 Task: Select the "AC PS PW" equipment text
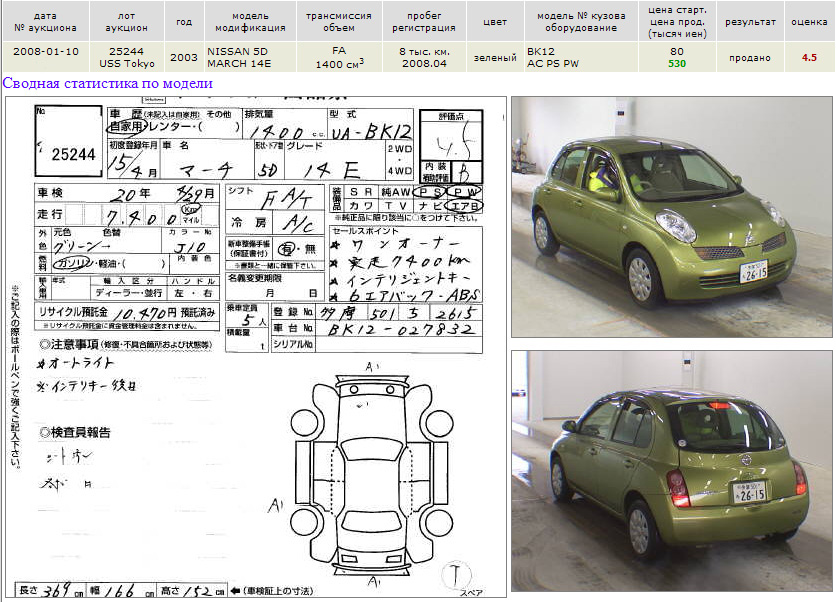tap(553, 63)
